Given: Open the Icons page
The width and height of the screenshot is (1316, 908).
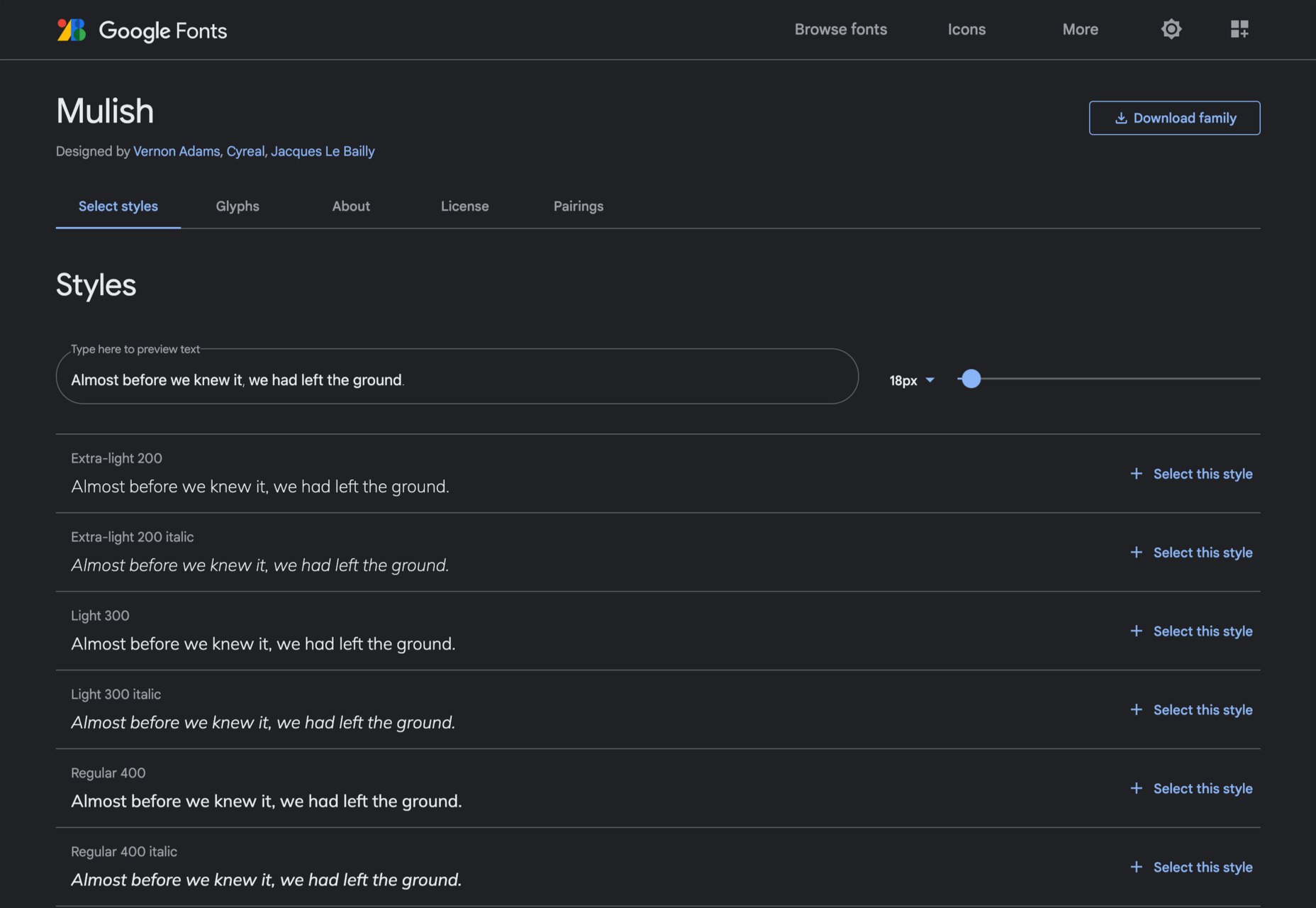Looking at the screenshot, I should [967, 29].
